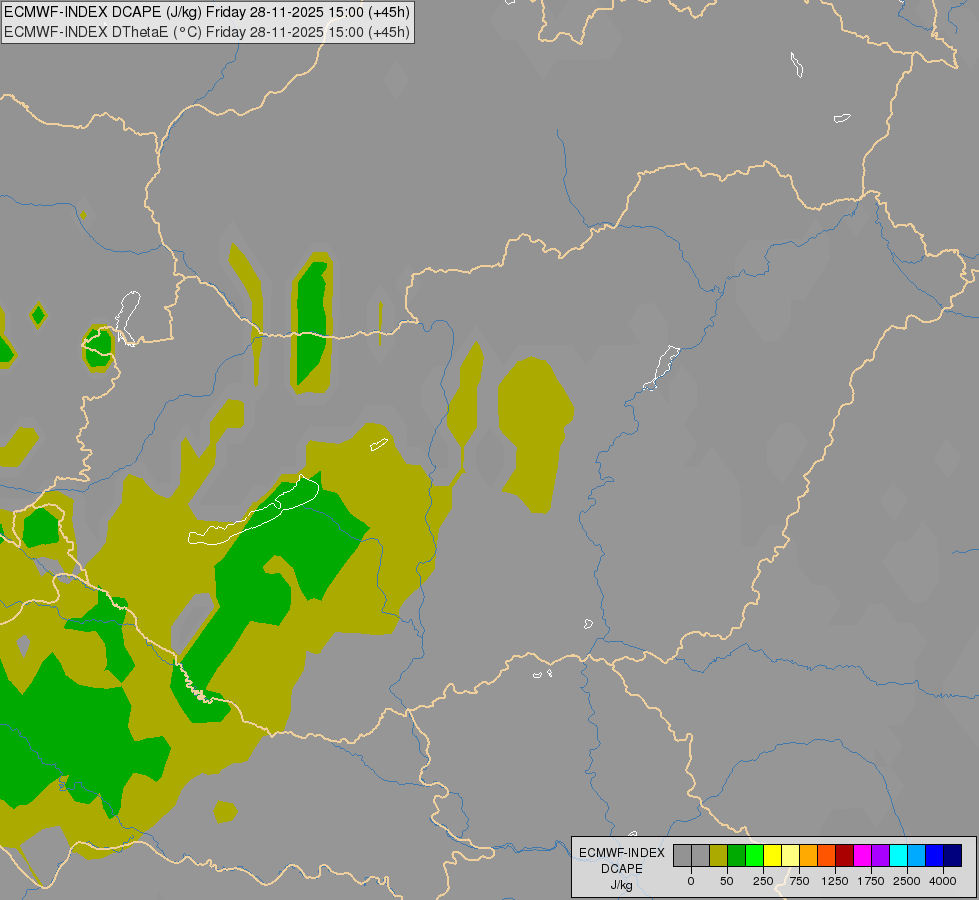
Task: Select the cyan legend swatch
Action: (898, 855)
